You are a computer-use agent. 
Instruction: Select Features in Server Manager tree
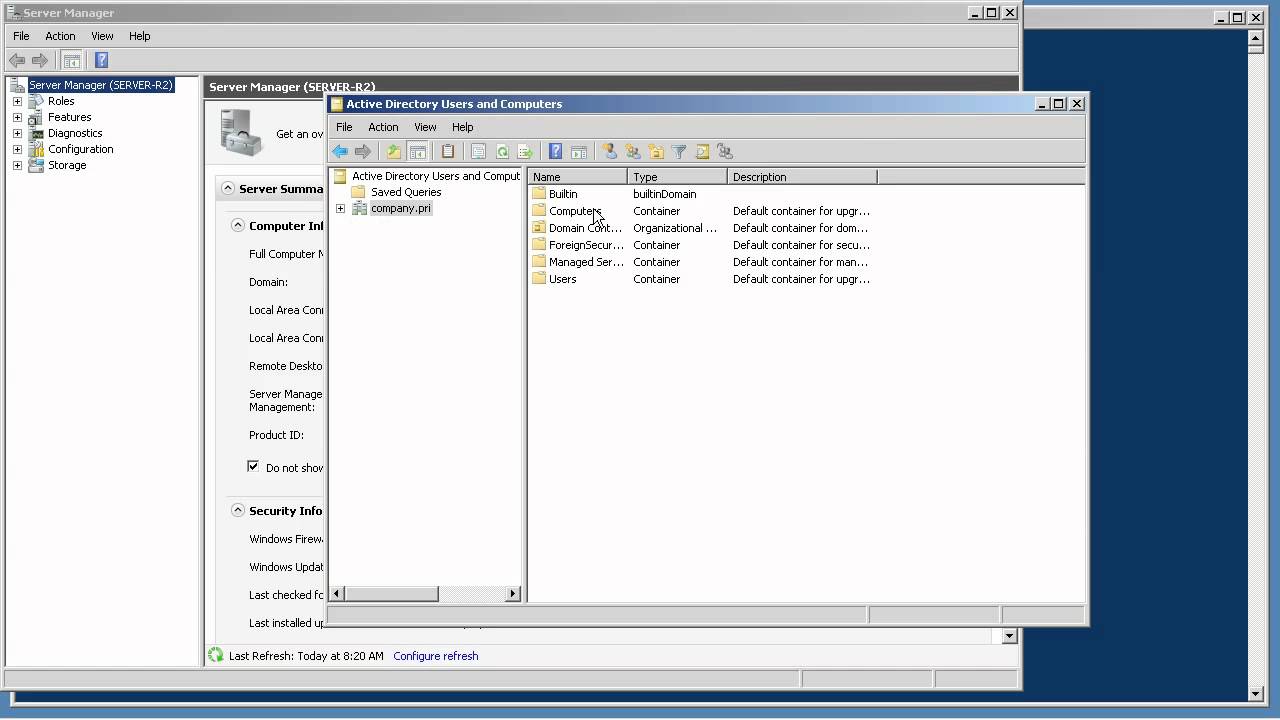[70, 117]
